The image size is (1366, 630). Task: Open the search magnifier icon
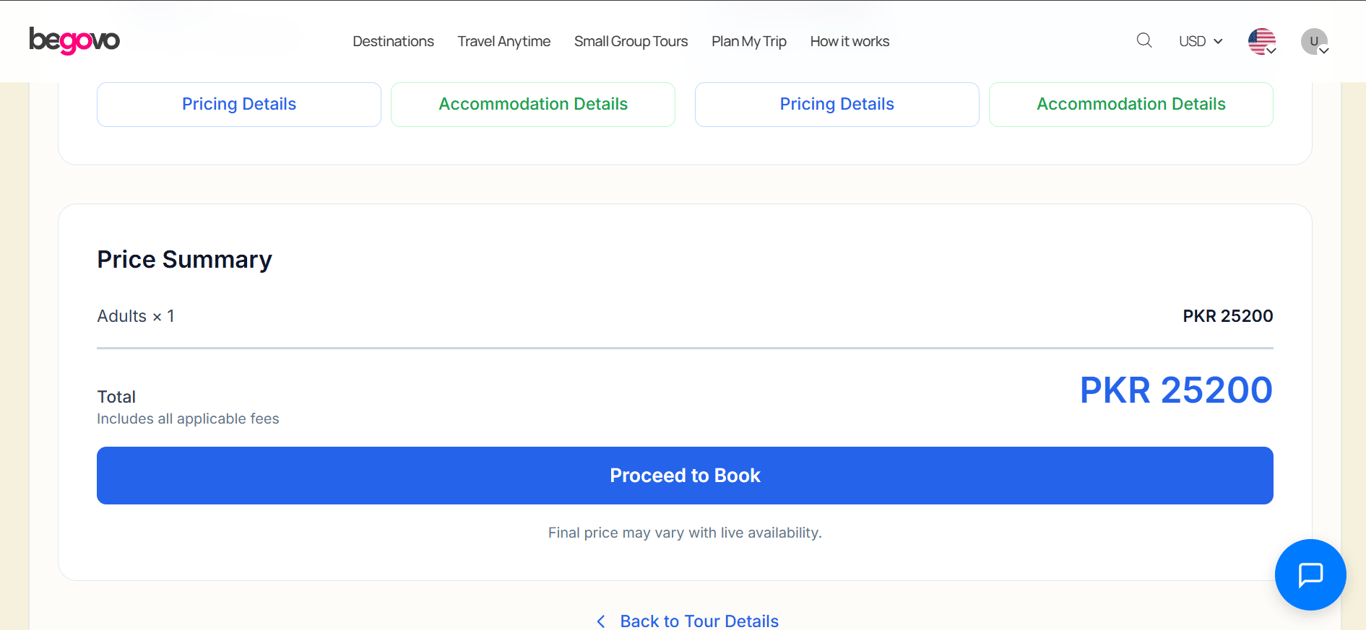pos(1144,41)
